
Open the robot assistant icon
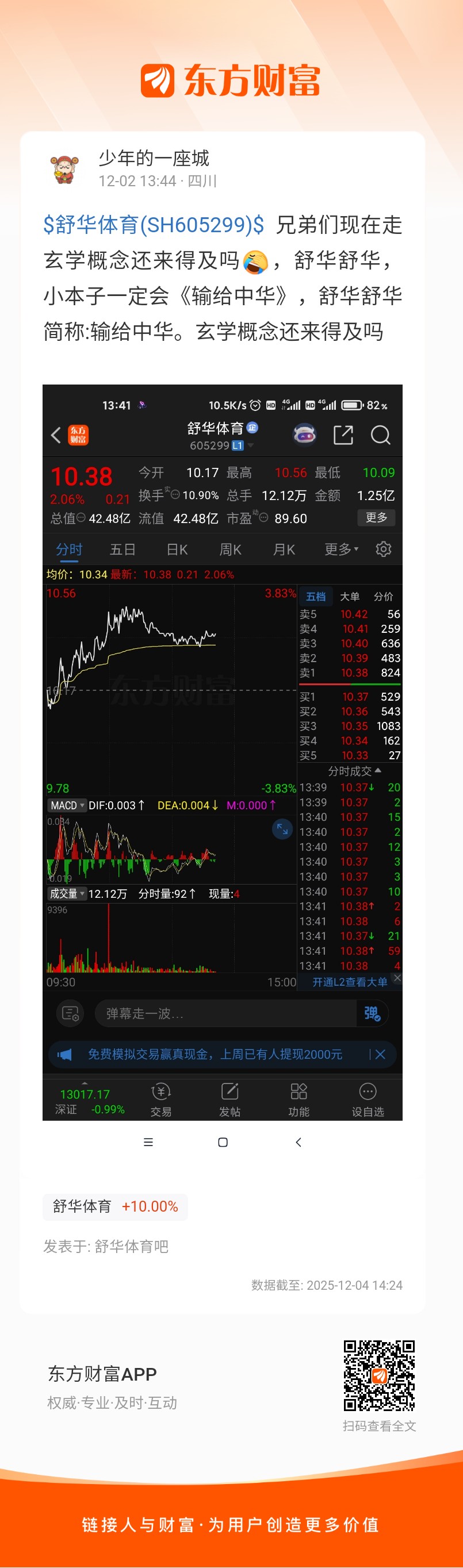[x=305, y=435]
